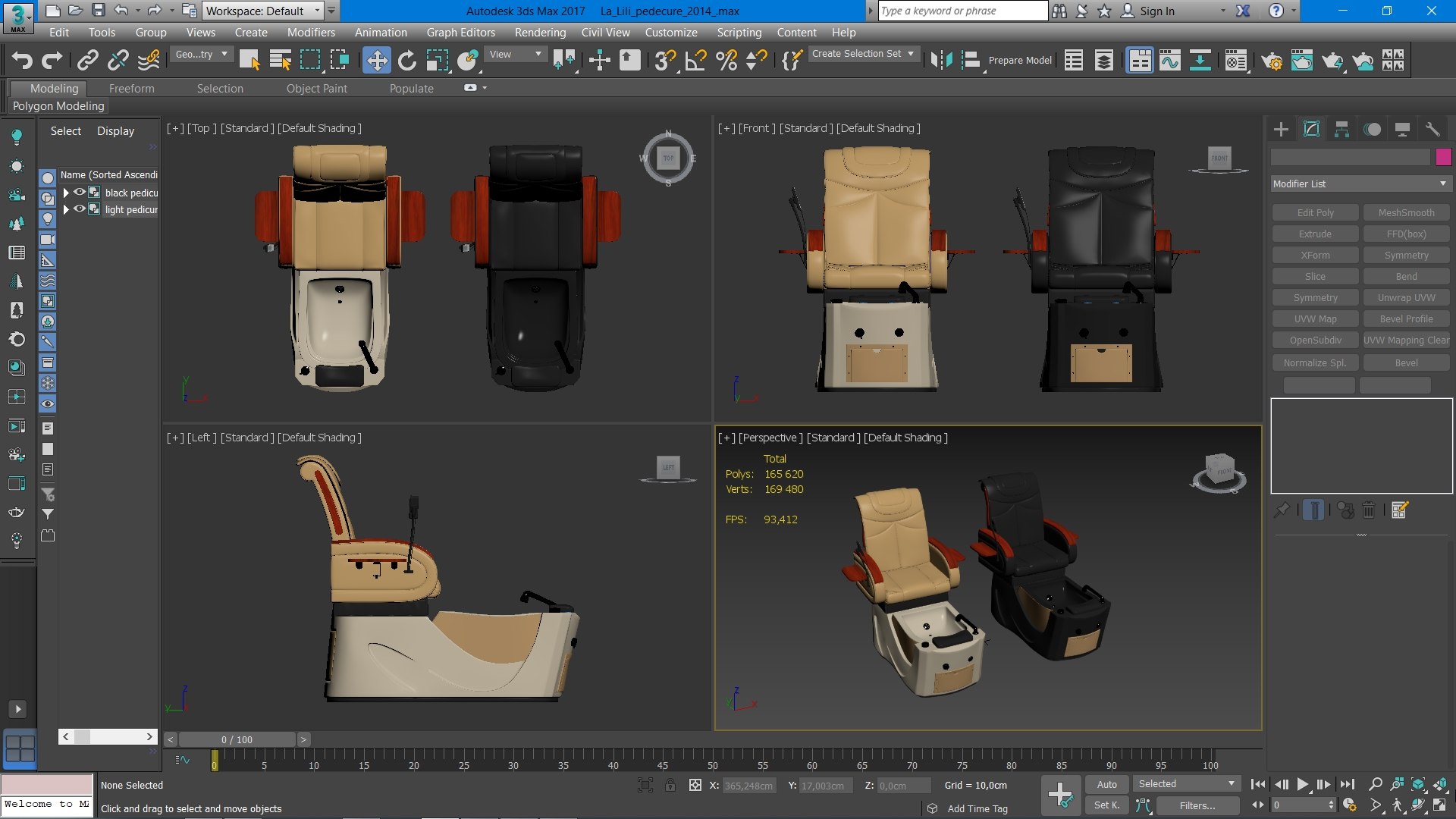Viewport: 1456px width, 819px height.
Task: Open the Curve Editor icon in the toolbar
Action: click(1169, 60)
